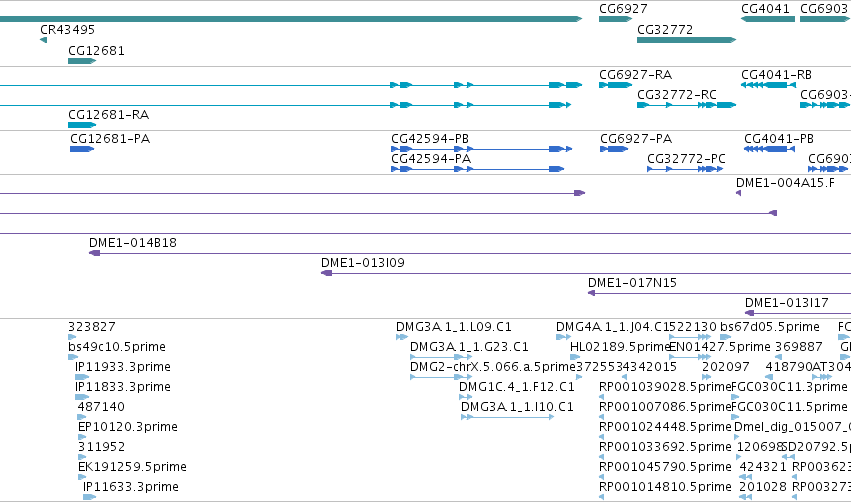Open the RP001045790.5prime label
Image resolution: width=851 pixels, height=502 pixels.
665,467
